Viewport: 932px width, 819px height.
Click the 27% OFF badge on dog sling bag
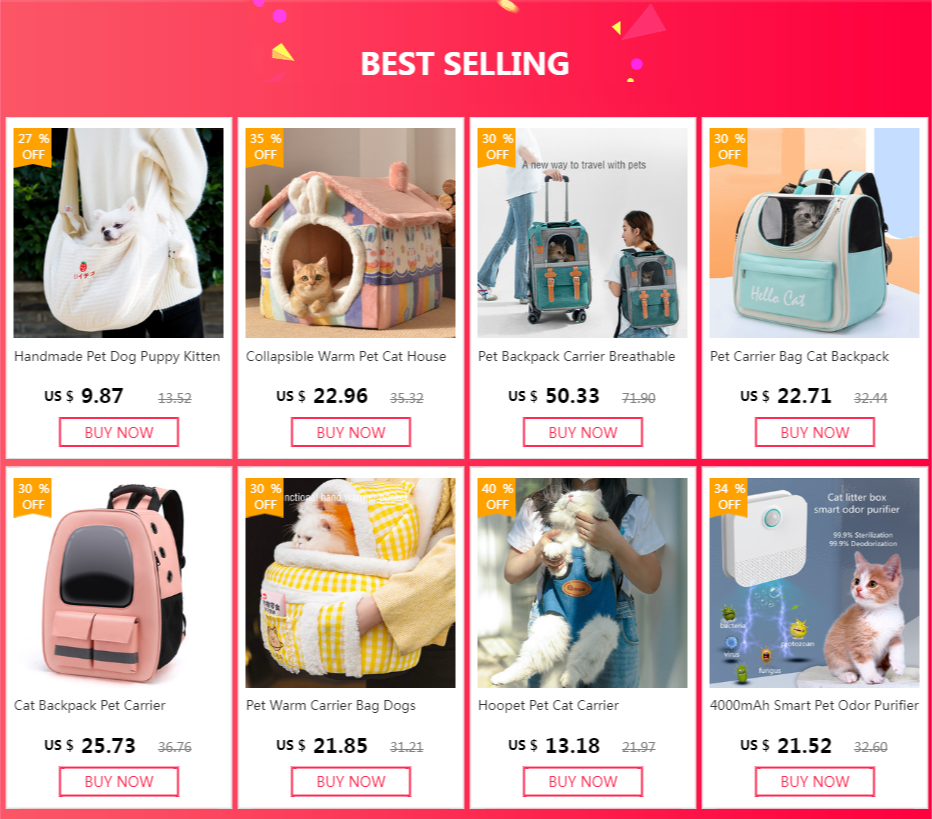[x=33, y=147]
